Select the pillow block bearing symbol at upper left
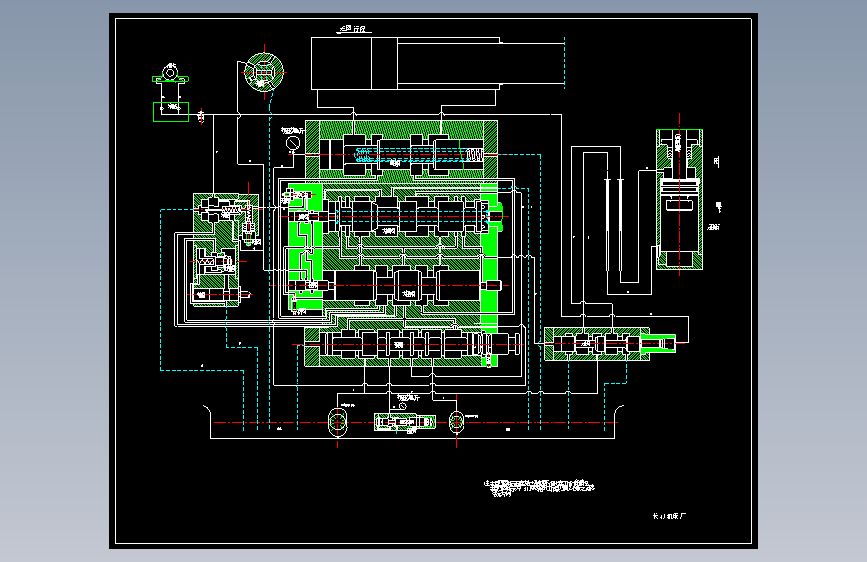The width and height of the screenshot is (867, 562). tap(170, 74)
